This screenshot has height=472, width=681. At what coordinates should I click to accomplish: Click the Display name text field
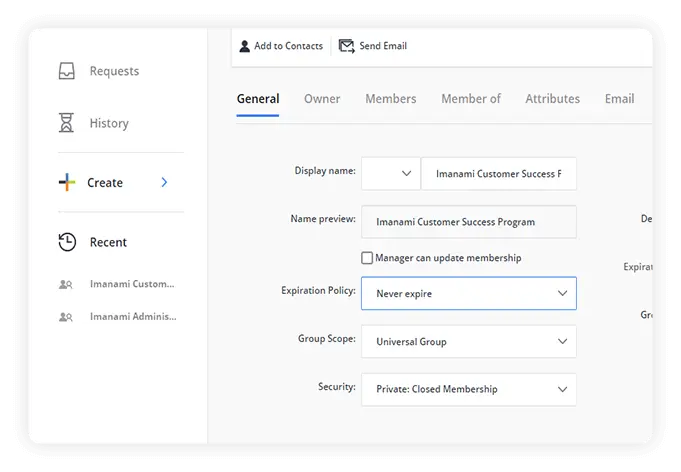pyautogui.click(x=498, y=174)
